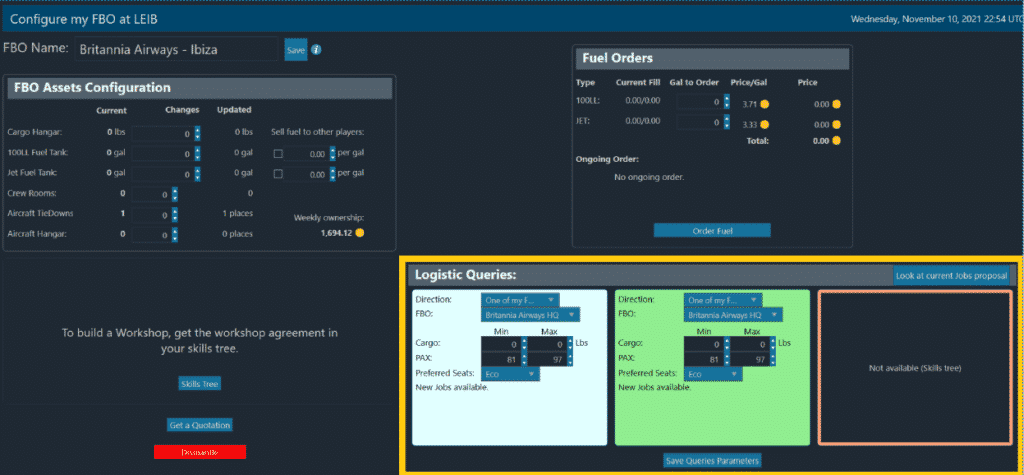
Task: Click the Order Fuel button
Action: 712,230
